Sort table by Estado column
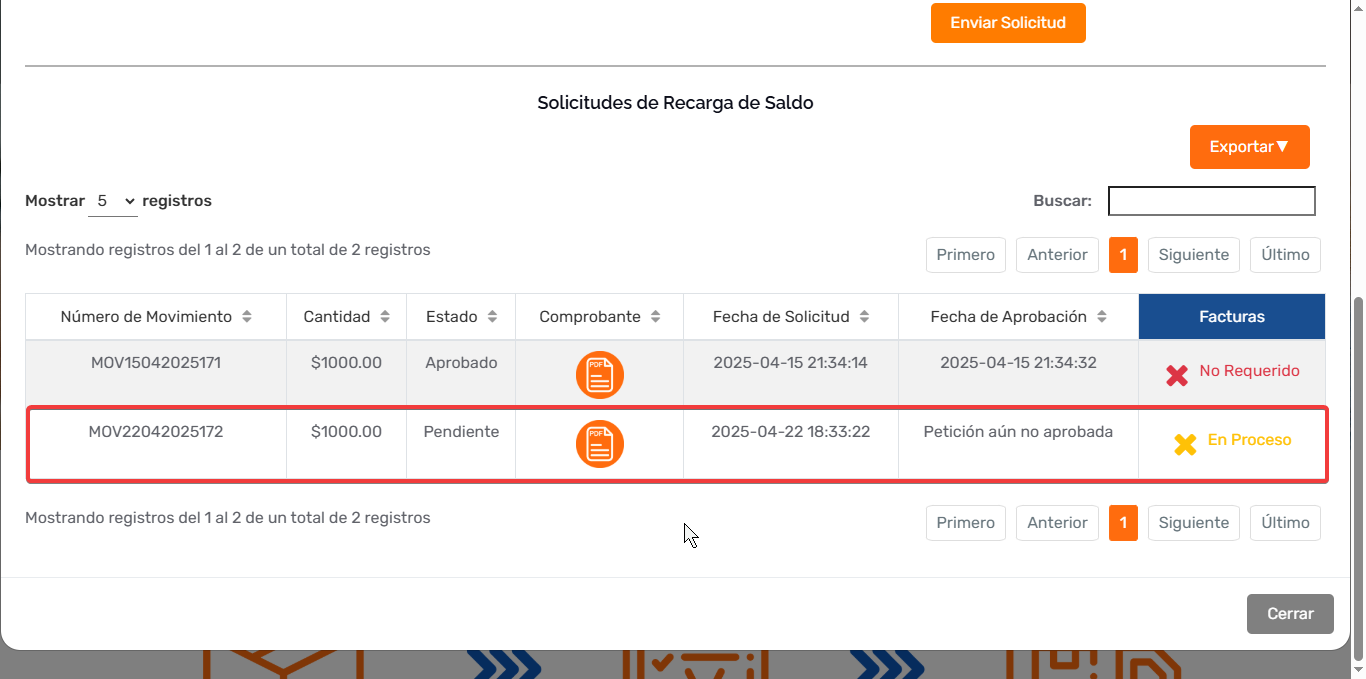Viewport: 1366px width, 679px height. point(492,316)
